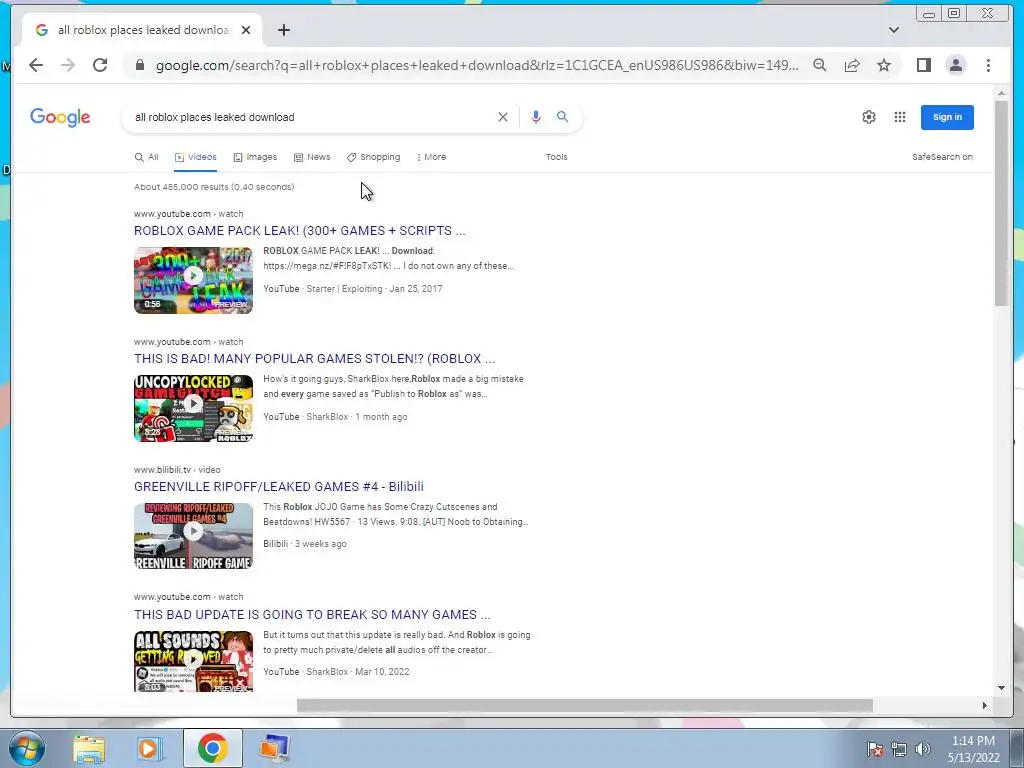Open the Google apps grid
1024x768 pixels.
tap(900, 117)
